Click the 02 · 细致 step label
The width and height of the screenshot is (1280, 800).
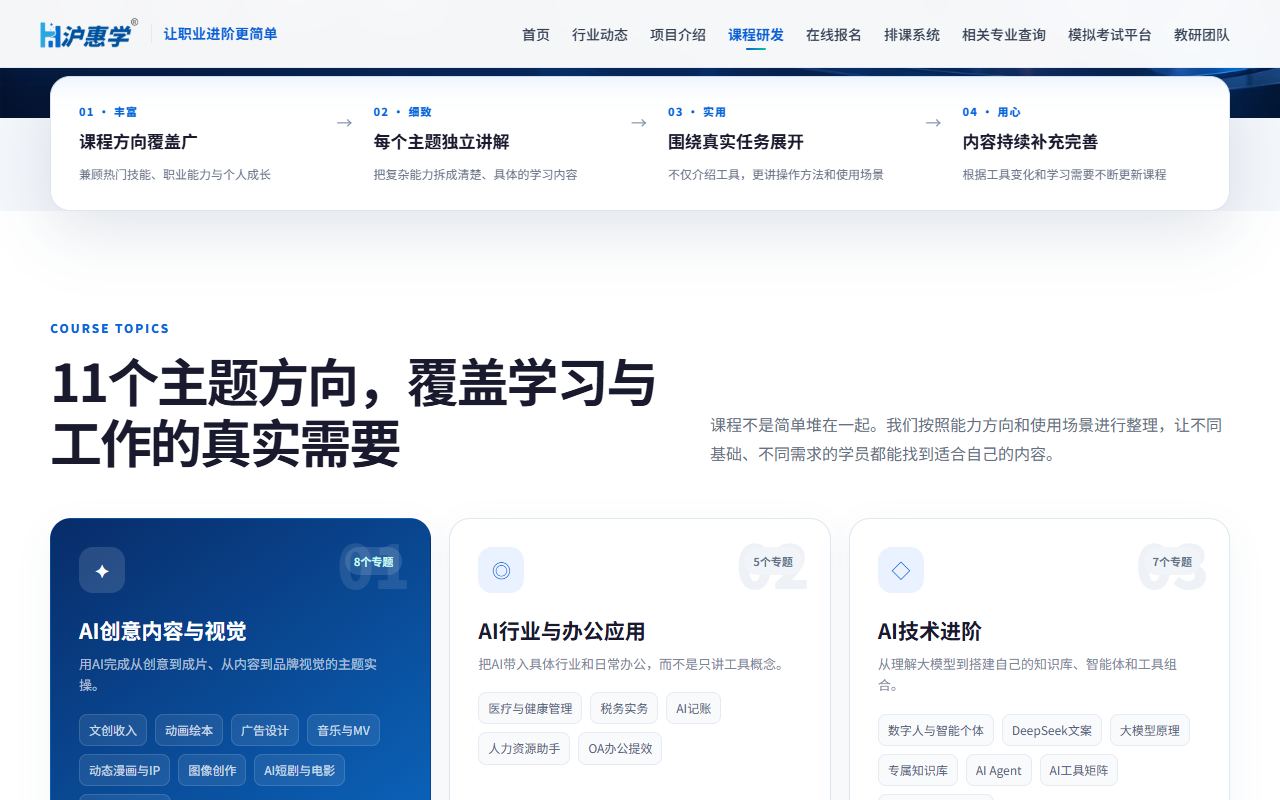point(402,112)
